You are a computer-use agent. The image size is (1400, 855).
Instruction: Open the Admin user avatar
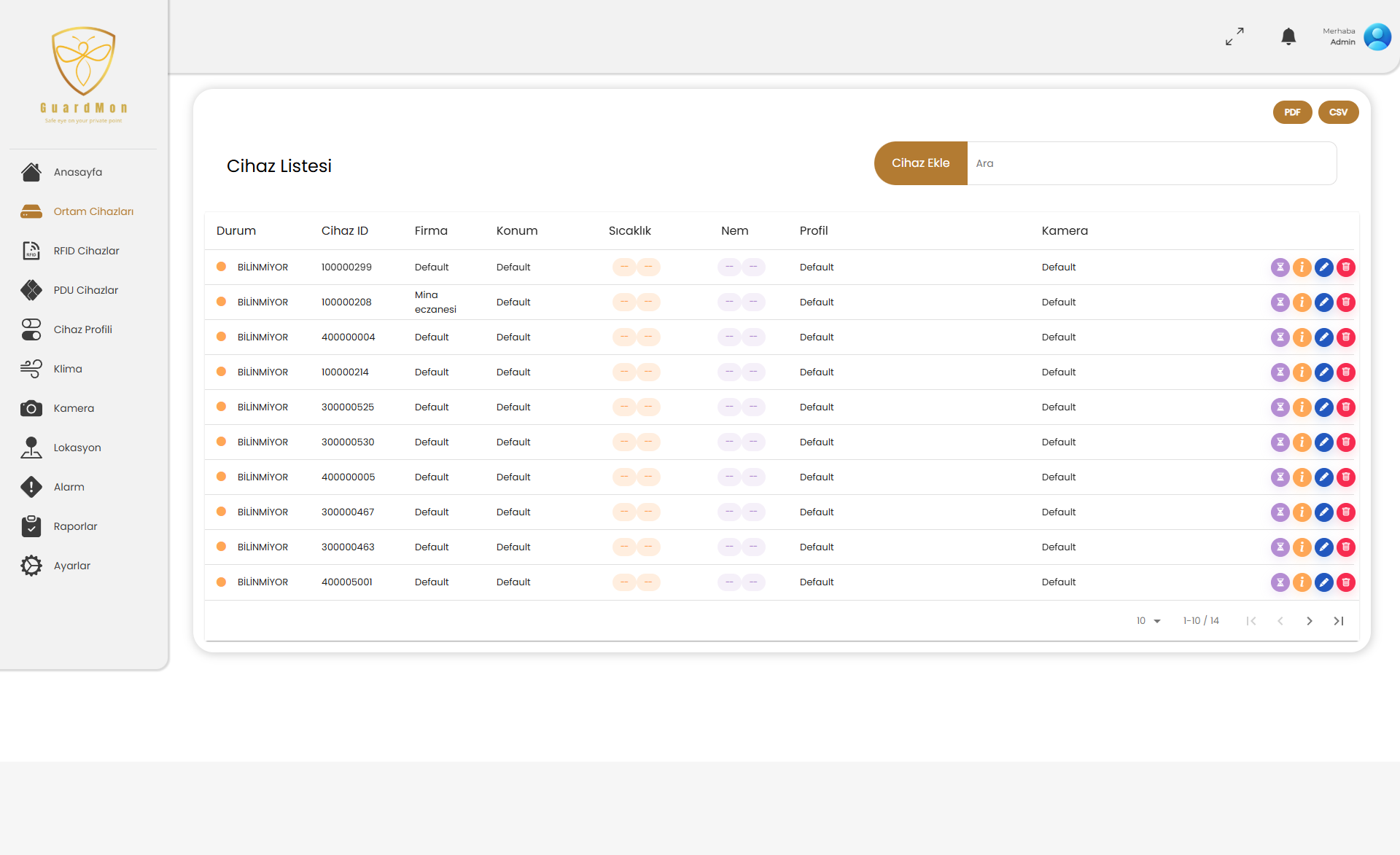[1377, 36]
